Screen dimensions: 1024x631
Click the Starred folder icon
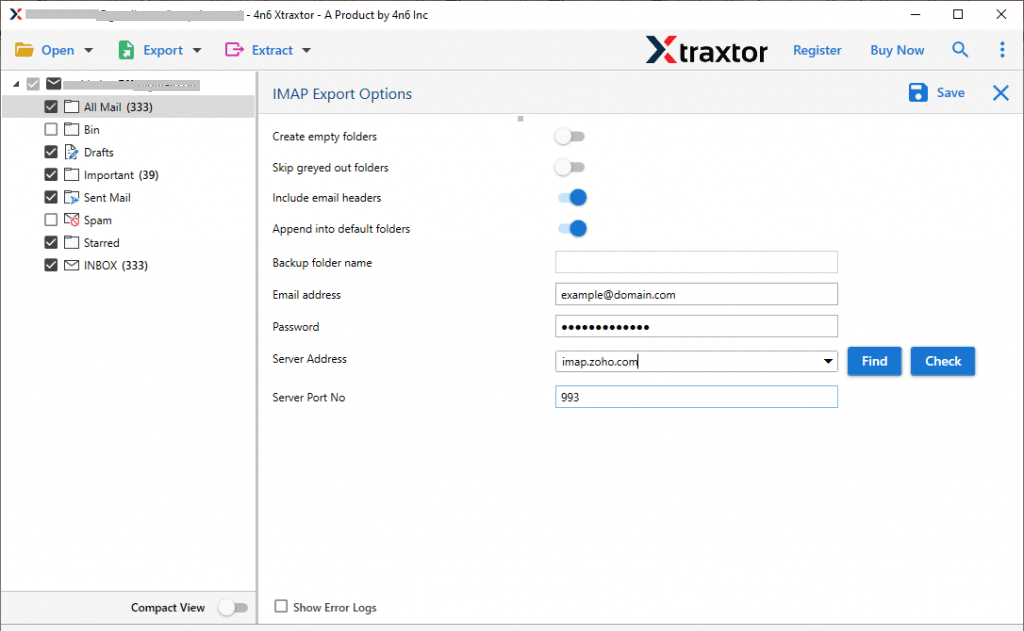pos(72,242)
